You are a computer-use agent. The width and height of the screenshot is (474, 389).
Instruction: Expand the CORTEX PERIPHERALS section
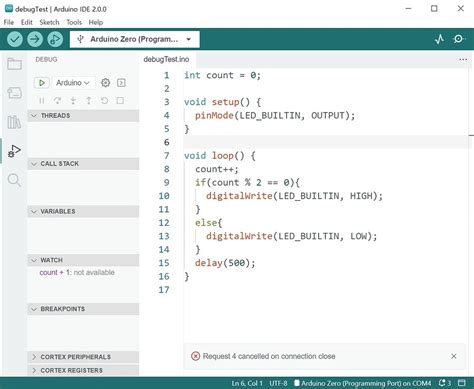coord(83,357)
